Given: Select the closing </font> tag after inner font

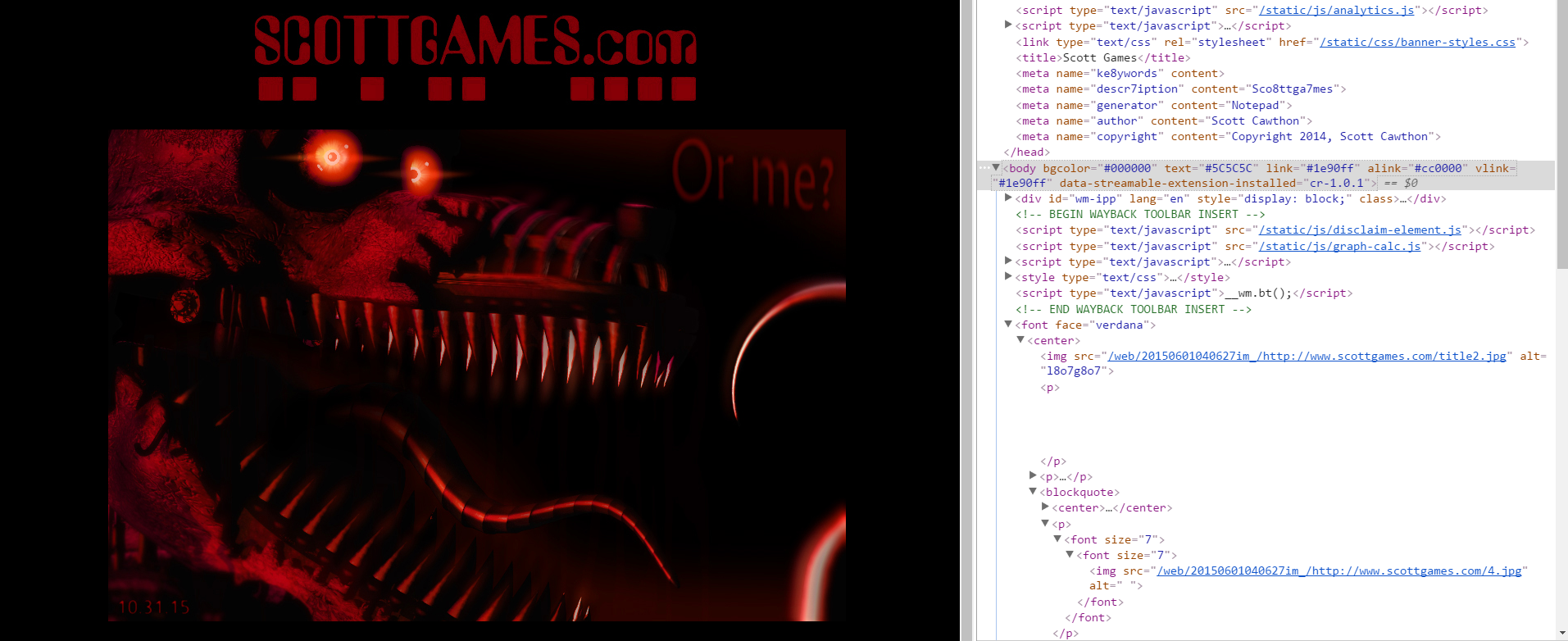Looking at the screenshot, I should [x=1100, y=602].
